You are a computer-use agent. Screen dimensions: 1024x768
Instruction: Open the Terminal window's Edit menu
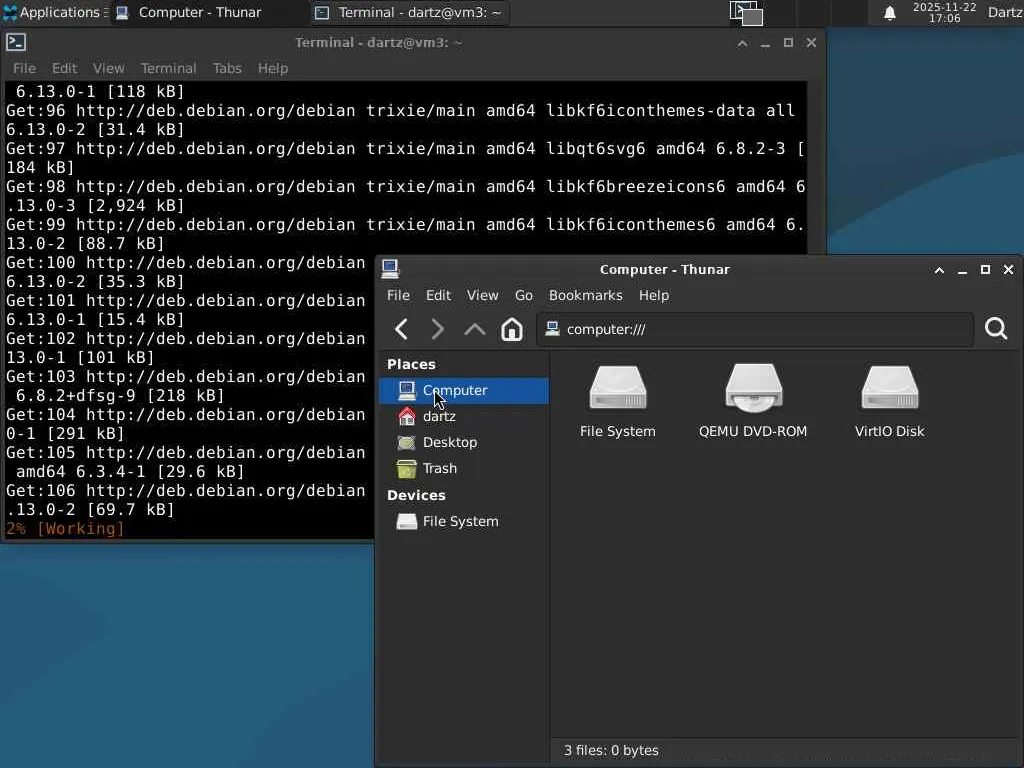65,68
